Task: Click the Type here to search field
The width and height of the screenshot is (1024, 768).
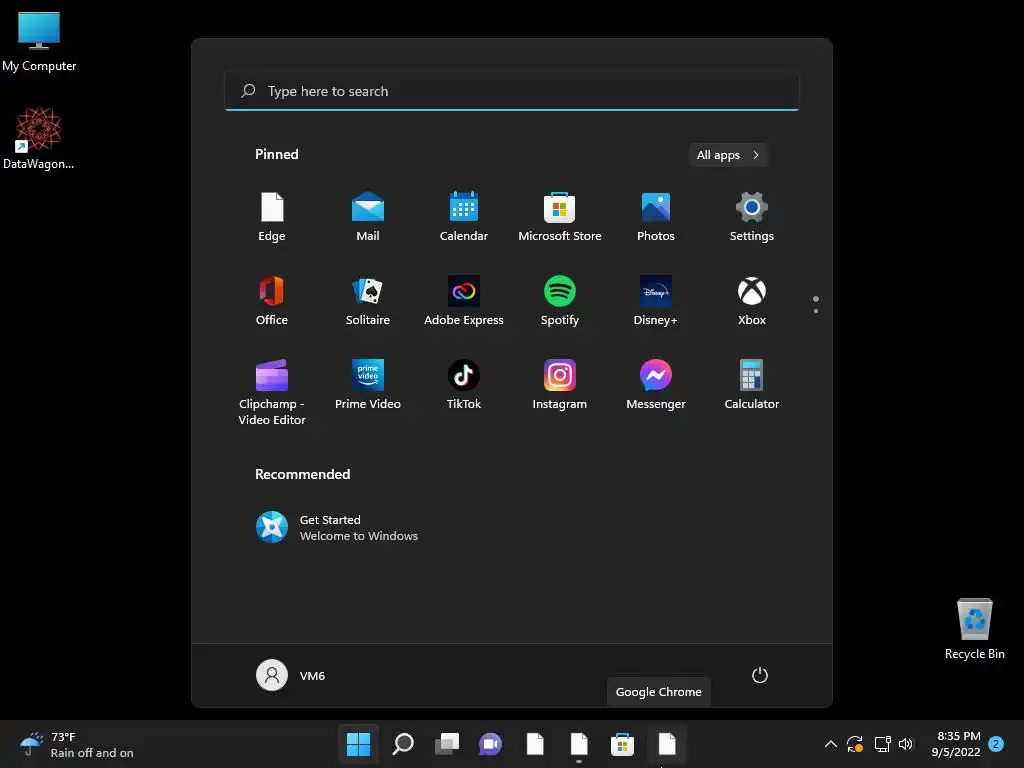Action: (512, 91)
